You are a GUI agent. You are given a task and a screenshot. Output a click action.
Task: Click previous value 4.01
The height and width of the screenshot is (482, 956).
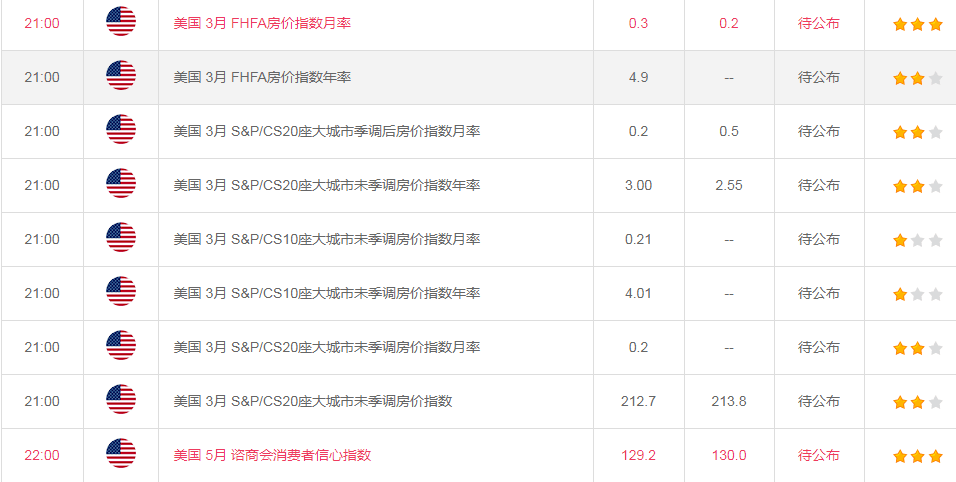pos(638,293)
